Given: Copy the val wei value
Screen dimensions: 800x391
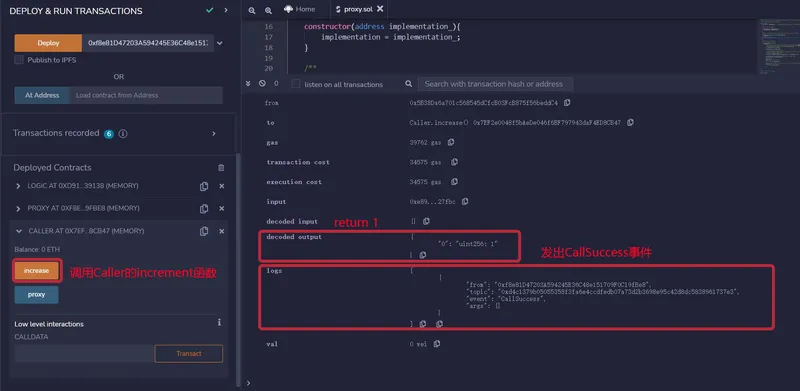Looking at the screenshot, I should pyautogui.click(x=436, y=344).
